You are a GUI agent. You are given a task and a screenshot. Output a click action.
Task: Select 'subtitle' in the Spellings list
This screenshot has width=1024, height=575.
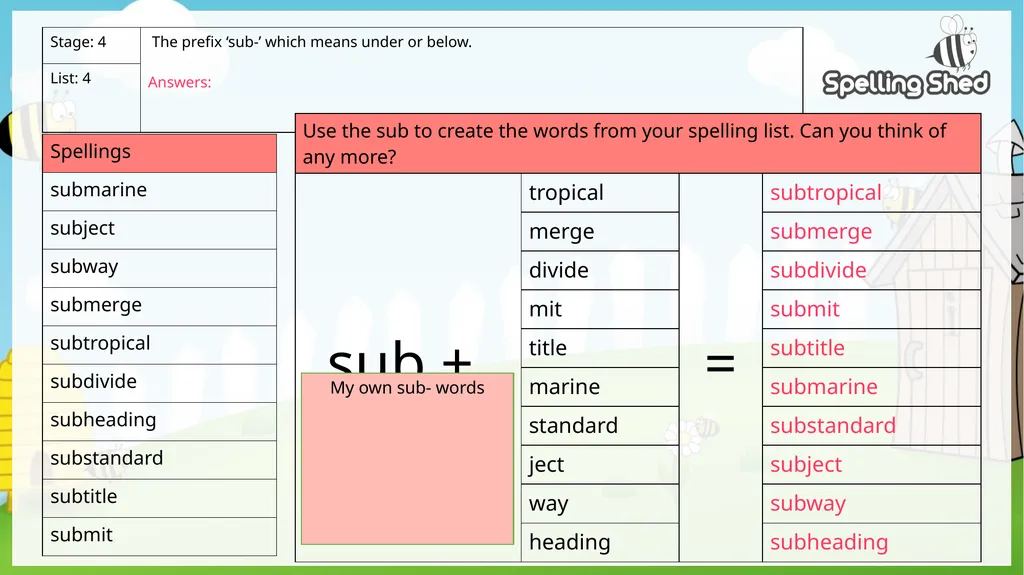[x=159, y=498]
